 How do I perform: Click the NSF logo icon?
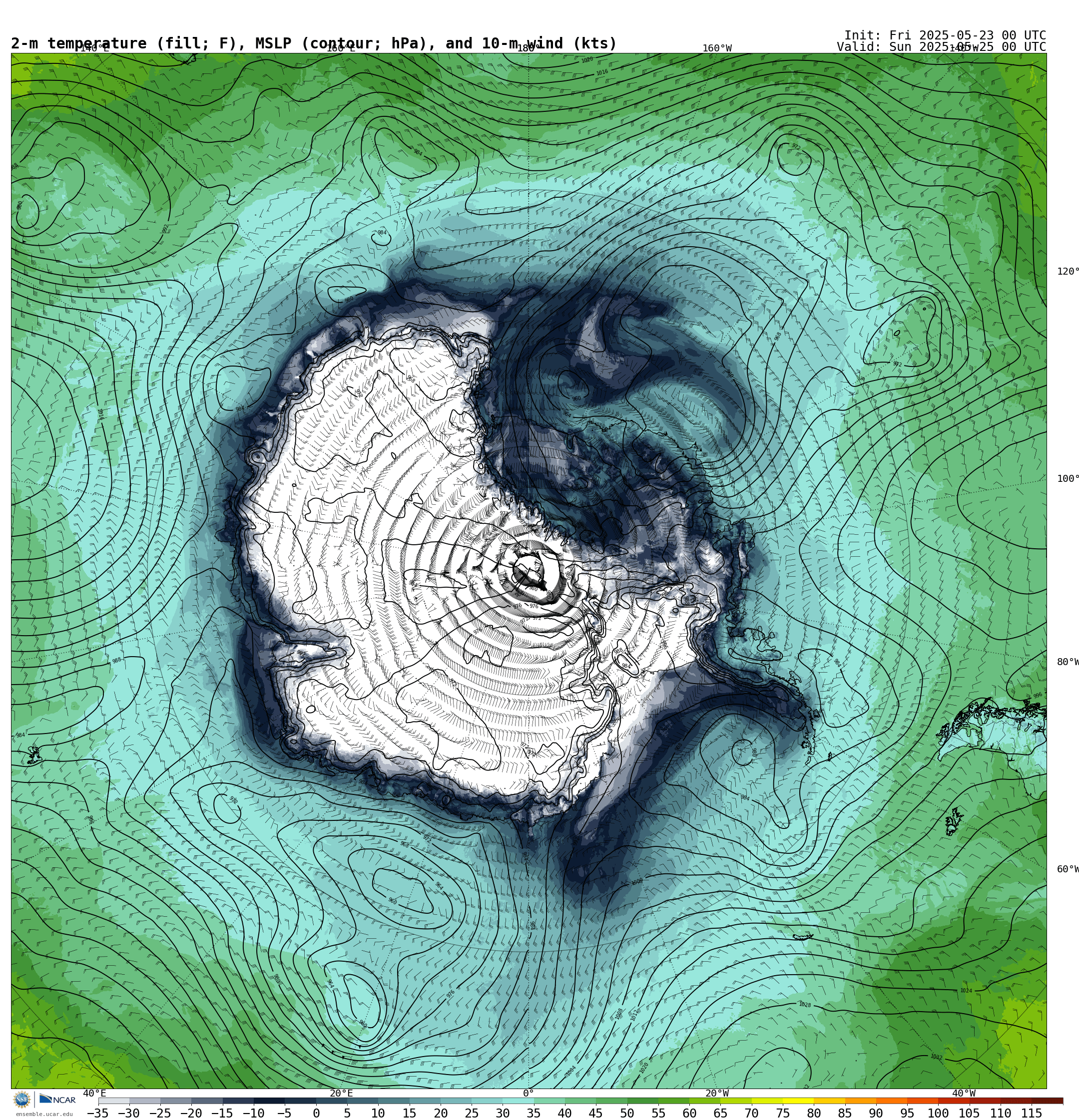tap(21, 1099)
